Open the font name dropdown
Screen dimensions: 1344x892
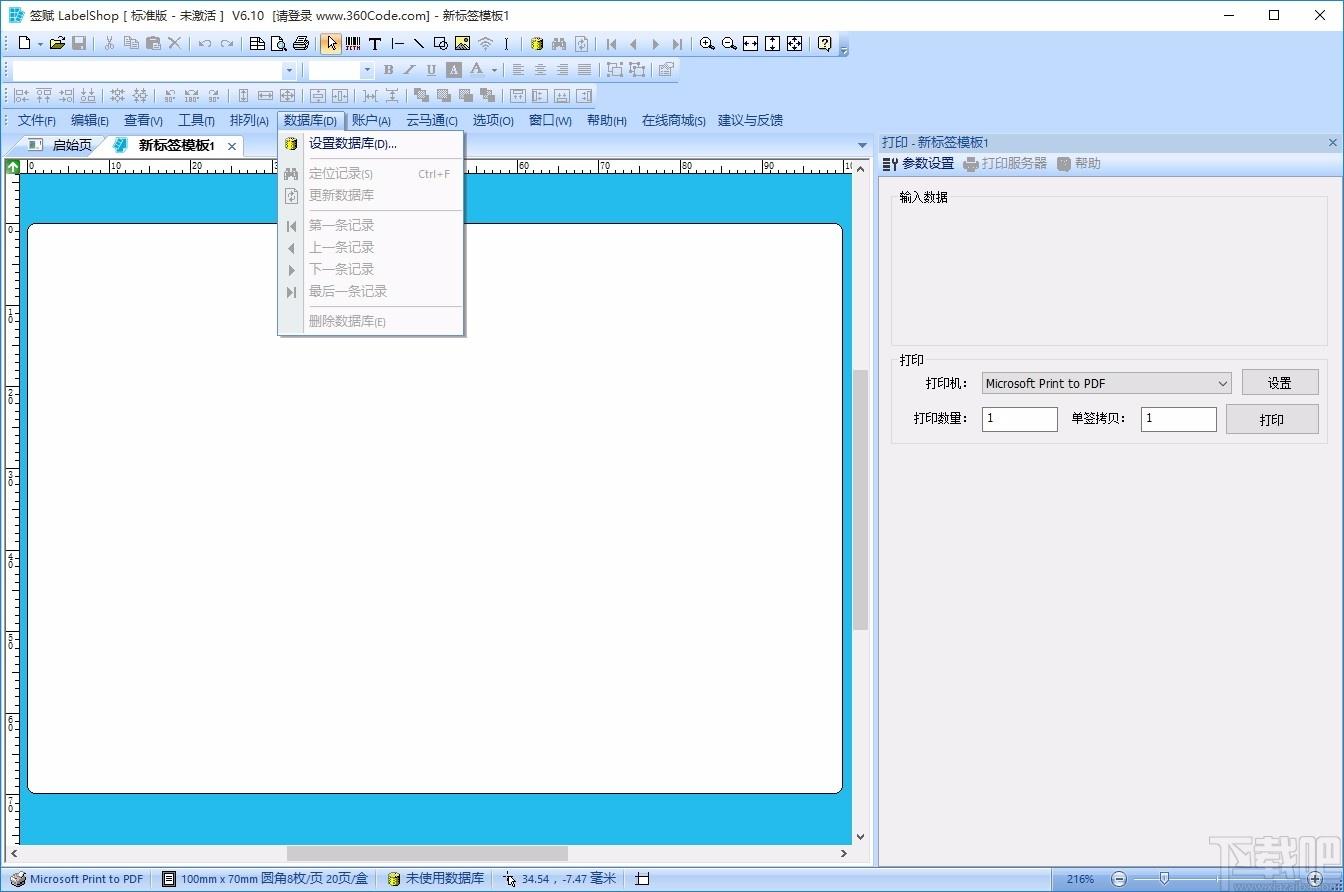(x=289, y=70)
